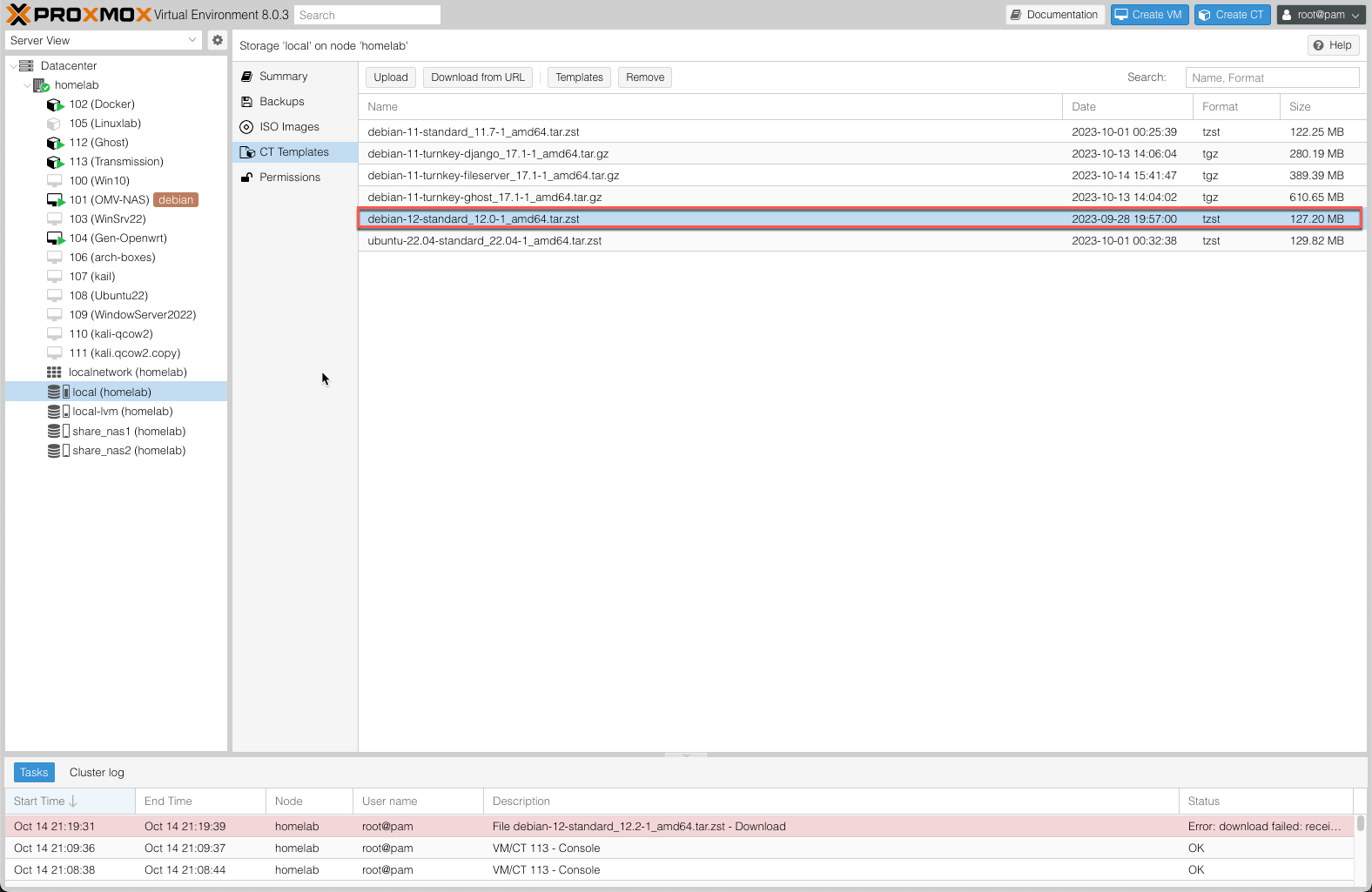Open the Backups section
Image resolution: width=1372 pixels, height=892 pixels.
(x=295, y=102)
